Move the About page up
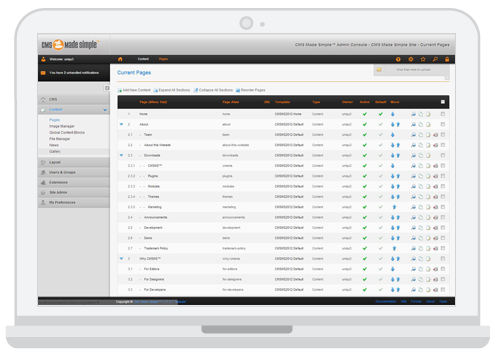This screenshot has width=499, height=360. pos(398,124)
